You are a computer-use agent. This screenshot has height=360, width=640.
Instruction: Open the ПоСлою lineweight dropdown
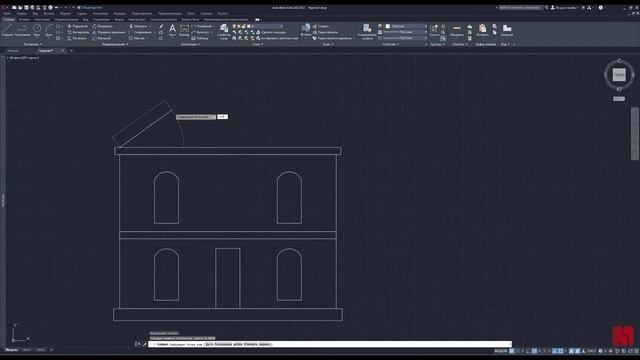coord(405,32)
